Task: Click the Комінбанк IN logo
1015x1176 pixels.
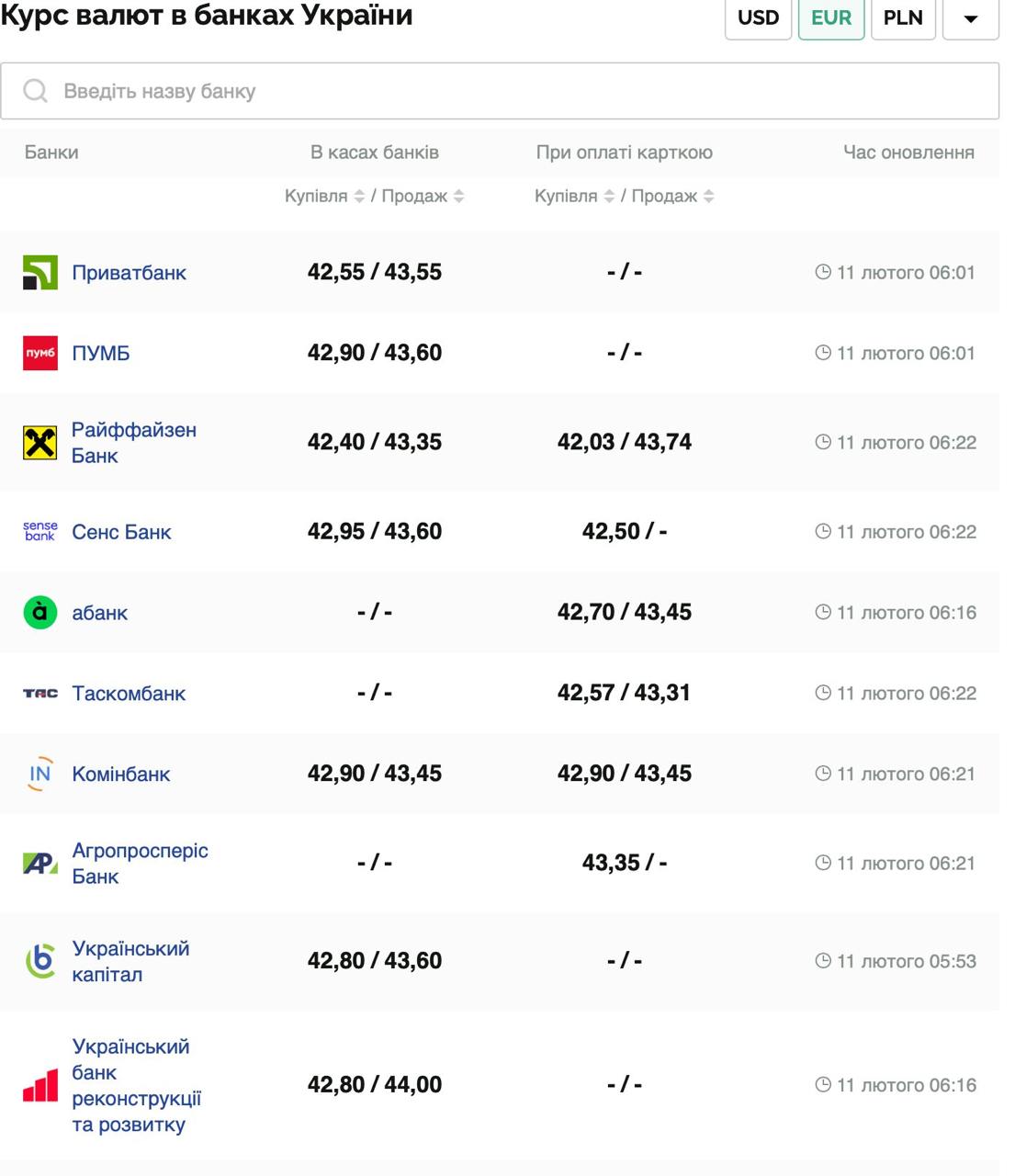Action: (40, 774)
